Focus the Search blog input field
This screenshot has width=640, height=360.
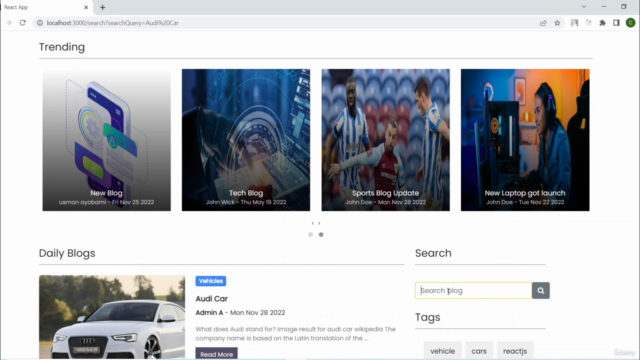click(473, 291)
